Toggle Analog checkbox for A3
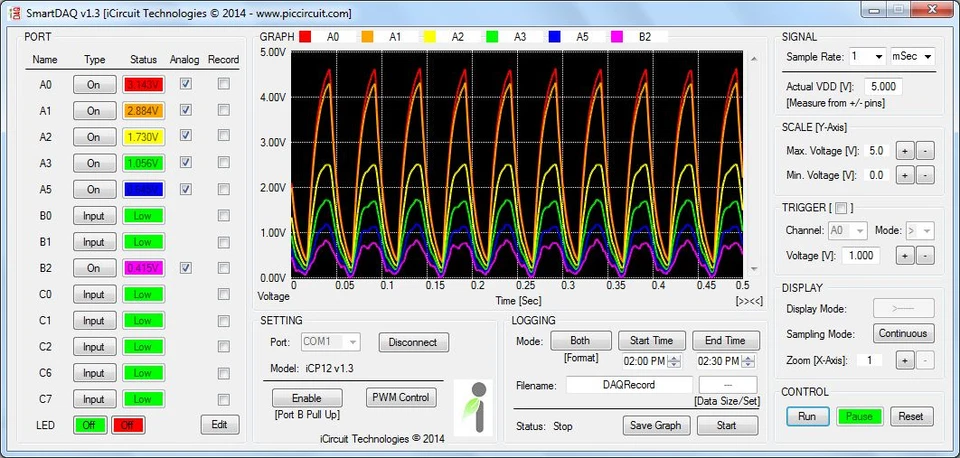Screen dimensions: 960x458 click(x=186, y=162)
